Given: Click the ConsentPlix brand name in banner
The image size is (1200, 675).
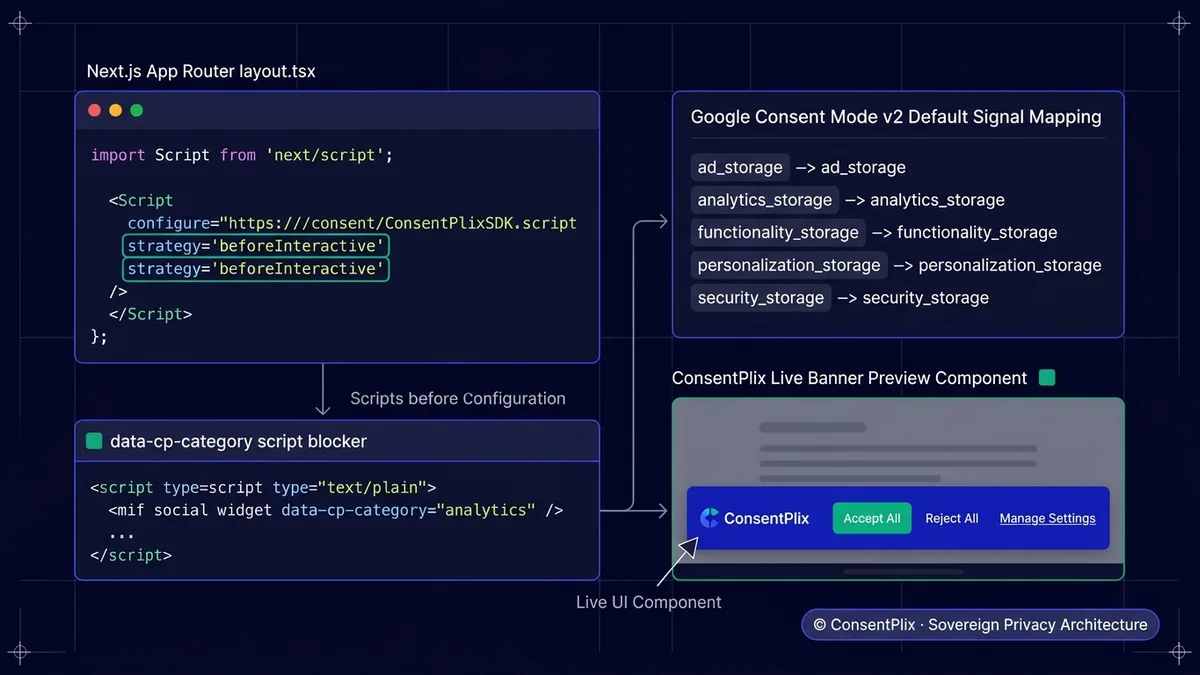Looking at the screenshot, I should [x=767, y=518].
